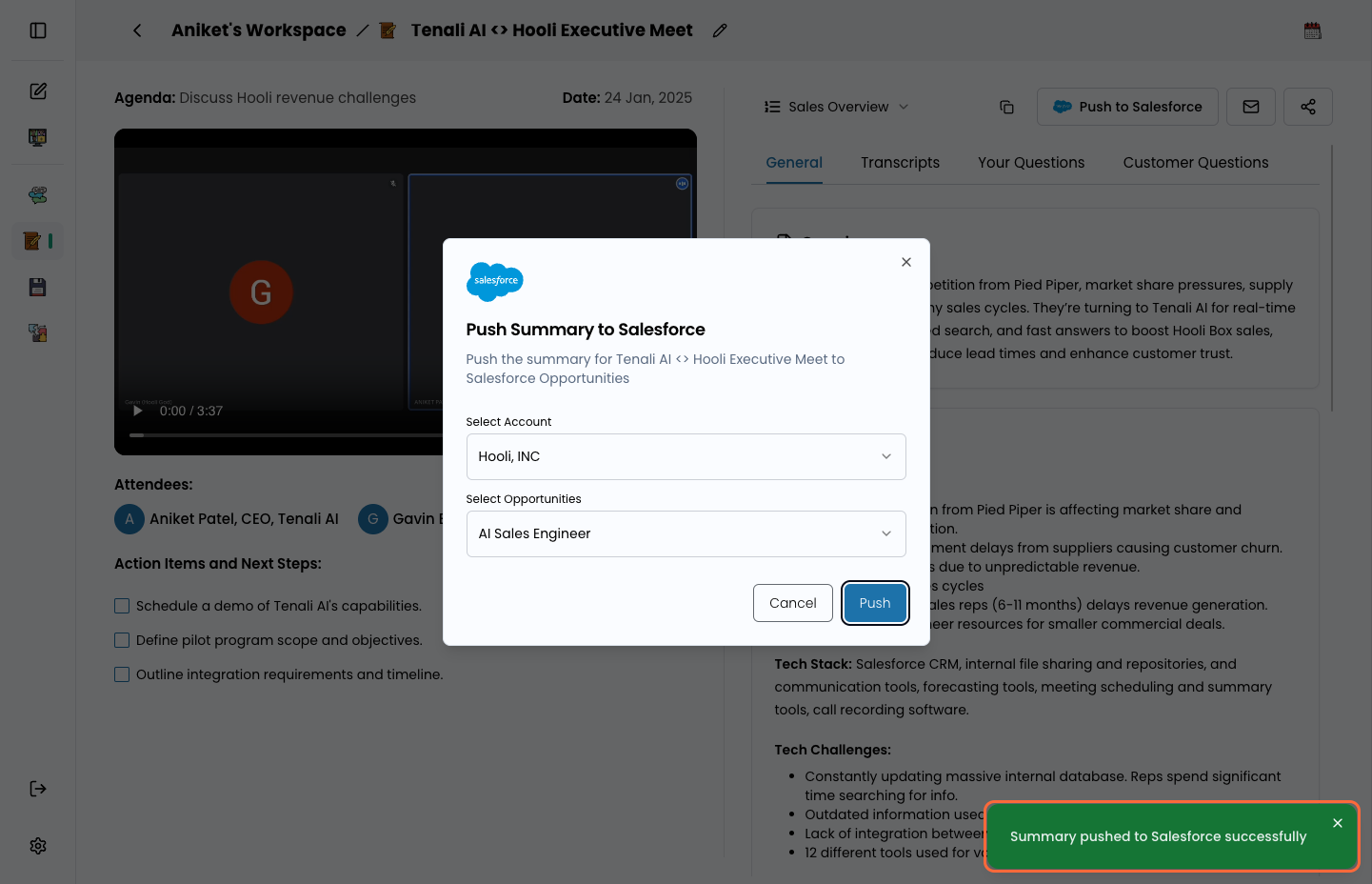The width and height of the screenshot is (1372, 884).
Task: Click the Tenali AI <> Hooli Executive Meet title
Action: 552,30
